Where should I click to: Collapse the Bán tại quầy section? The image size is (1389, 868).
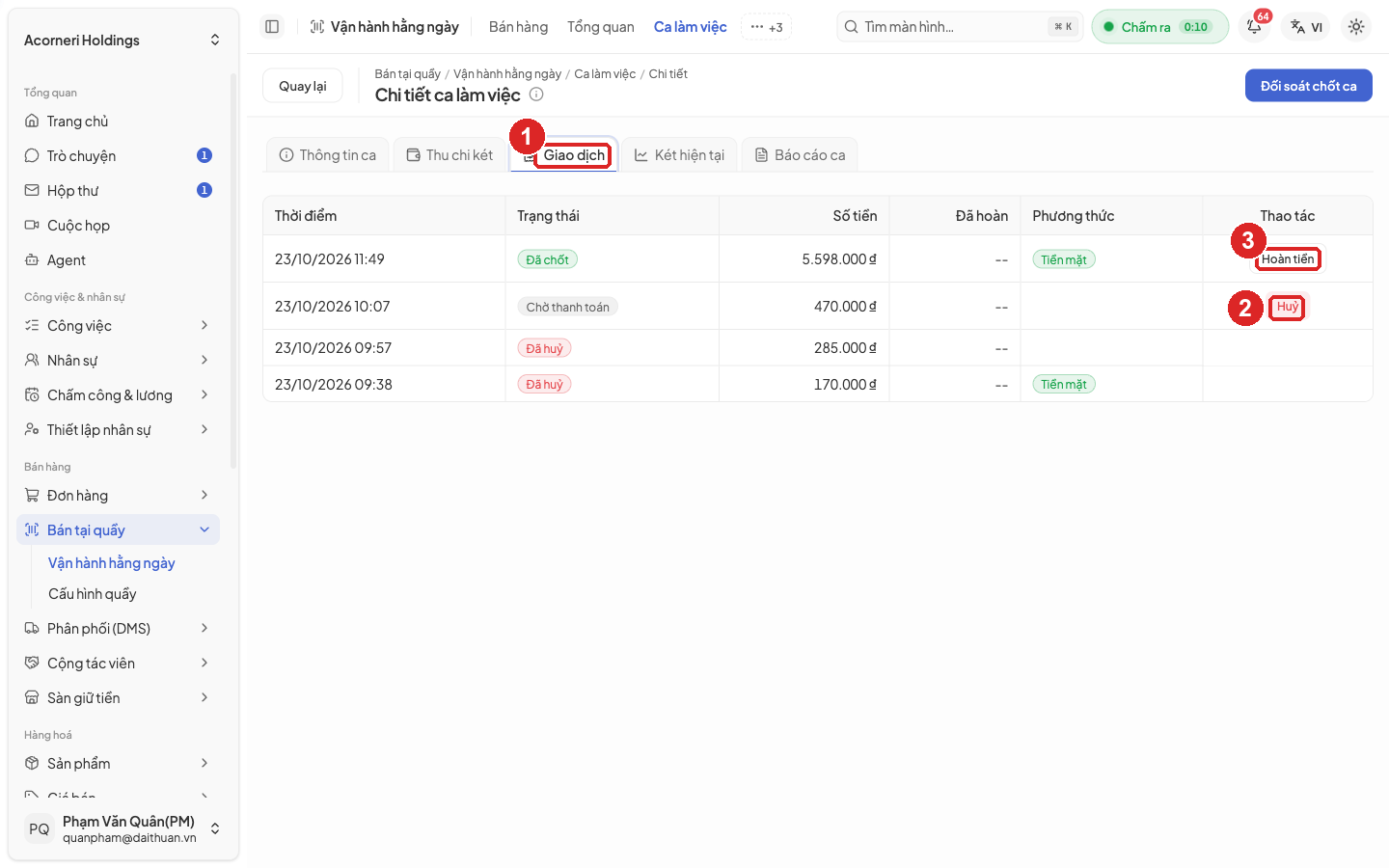point(118,530)
